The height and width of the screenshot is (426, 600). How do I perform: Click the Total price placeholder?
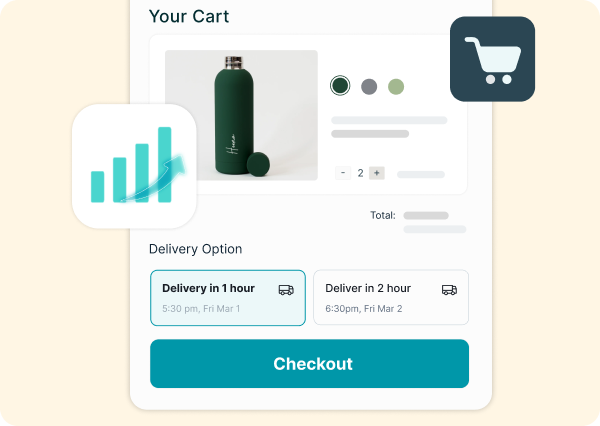click(426, 215)
